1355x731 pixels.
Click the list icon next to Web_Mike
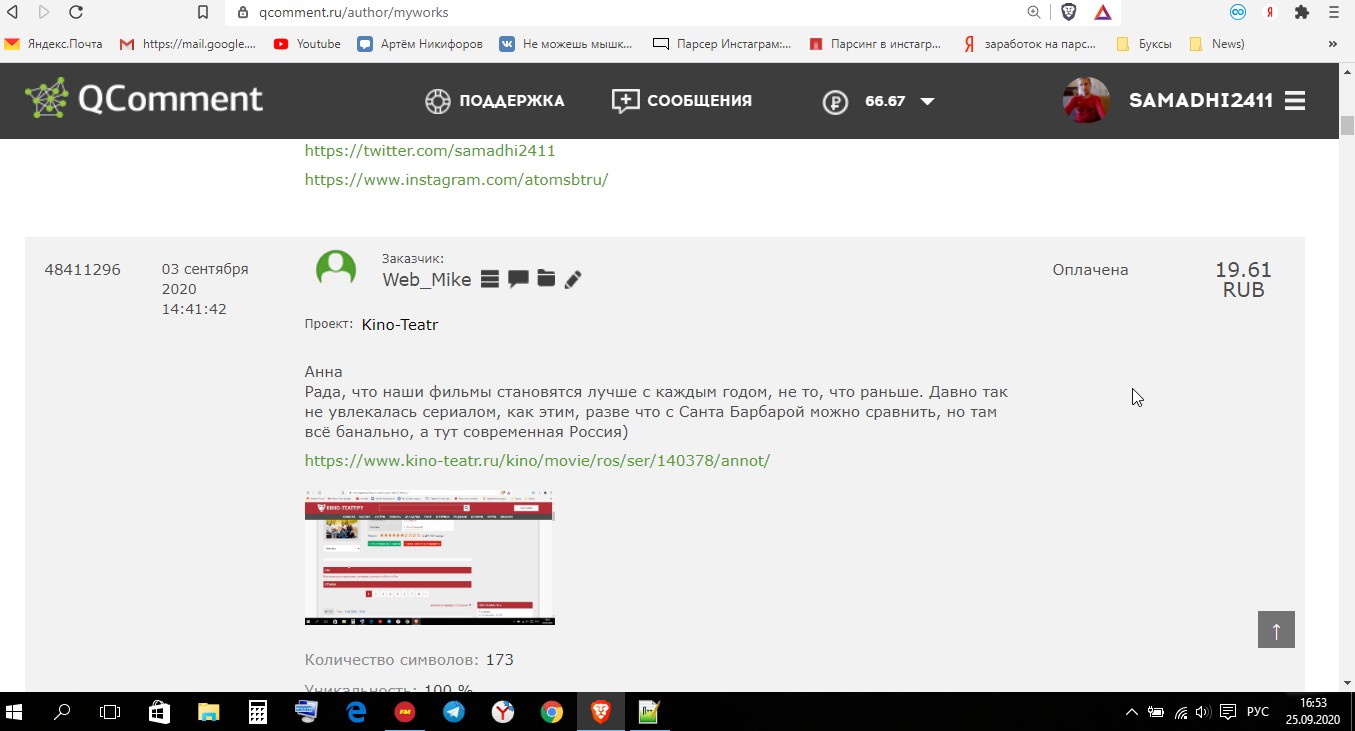(489, 279)
